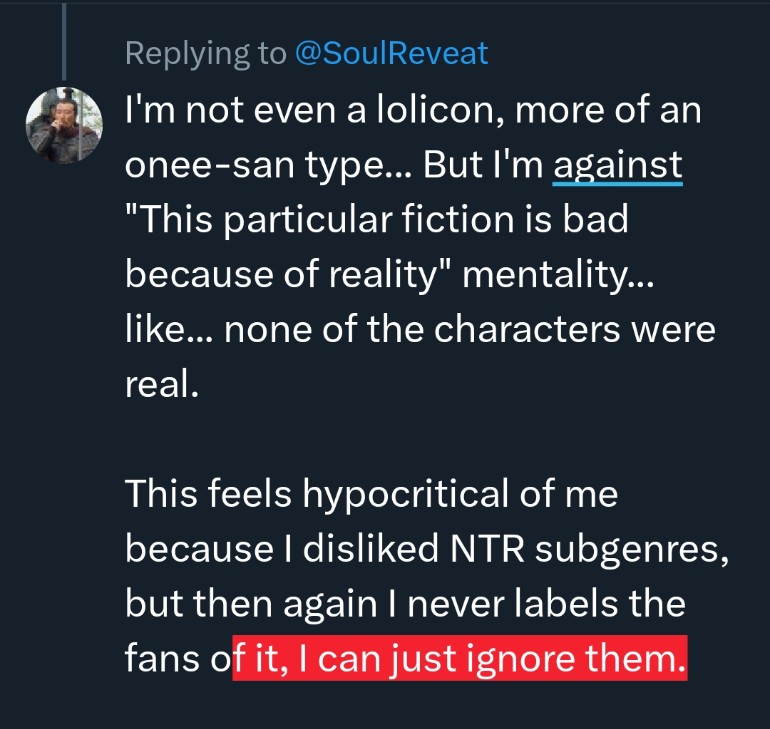Image resolution: width=770 pixels, height=729 pixels.
Task: Click the blank gap between the two paragraphs
Action: point(400,440)
